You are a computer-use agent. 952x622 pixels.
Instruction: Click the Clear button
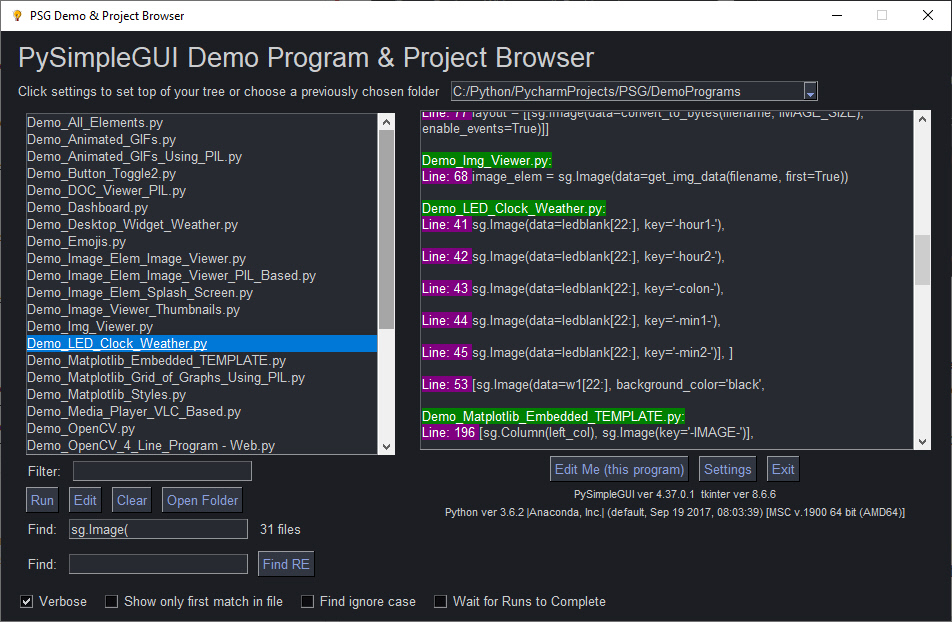(x=132, y=501)
